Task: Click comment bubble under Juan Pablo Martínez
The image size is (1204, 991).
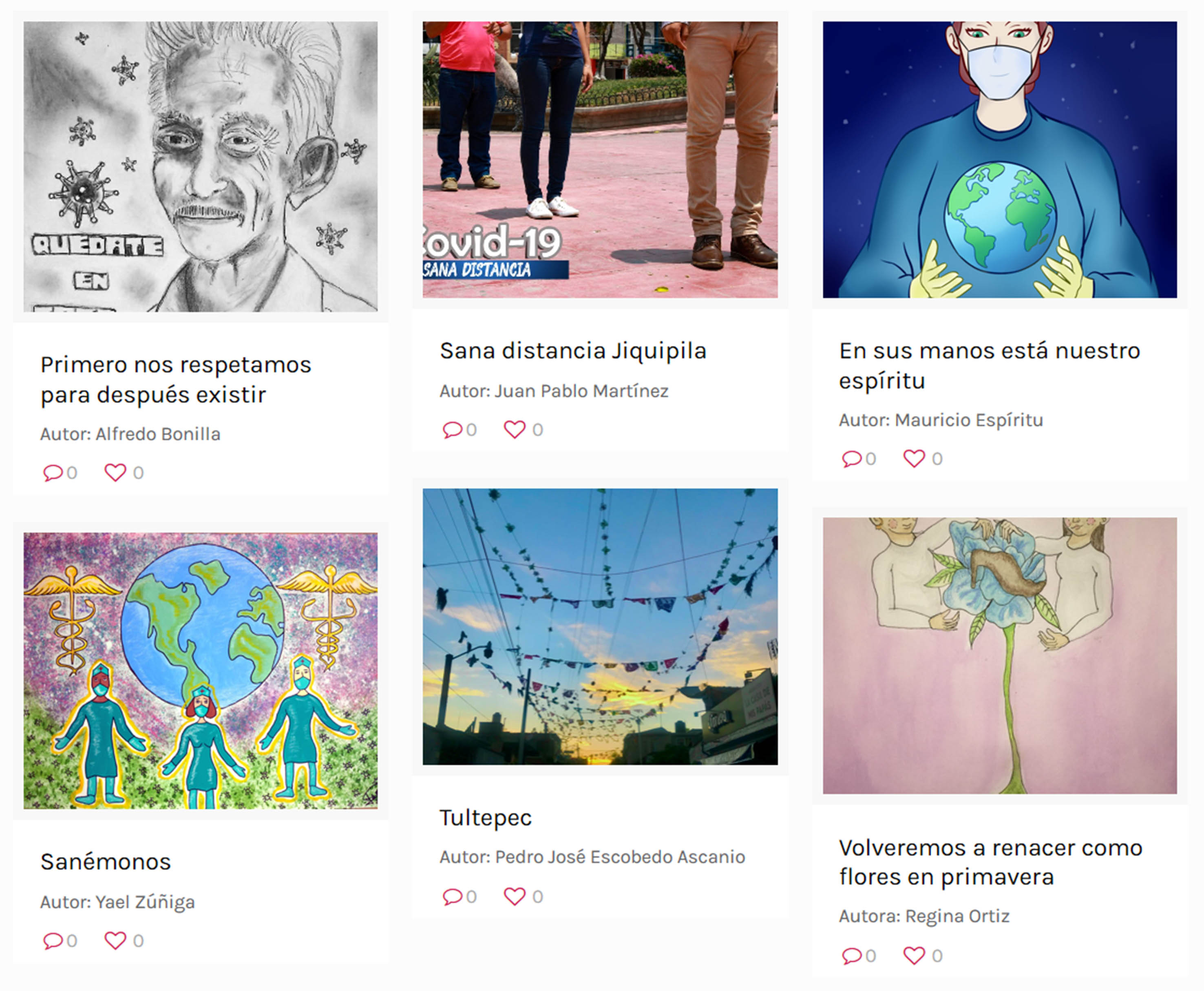Action: (x=452, y=429)
